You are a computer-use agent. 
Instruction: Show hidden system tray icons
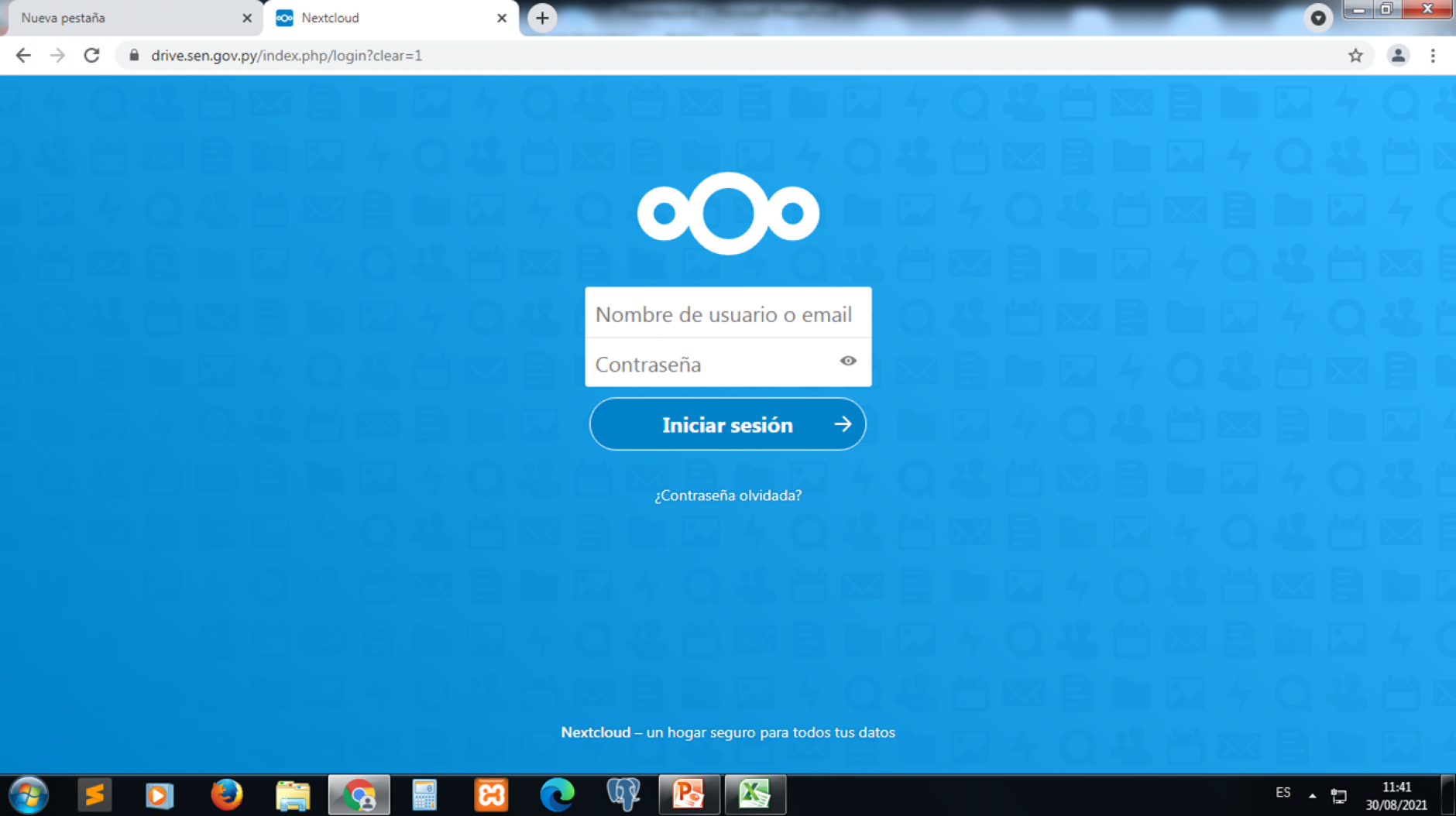[x=1312, y=795]
